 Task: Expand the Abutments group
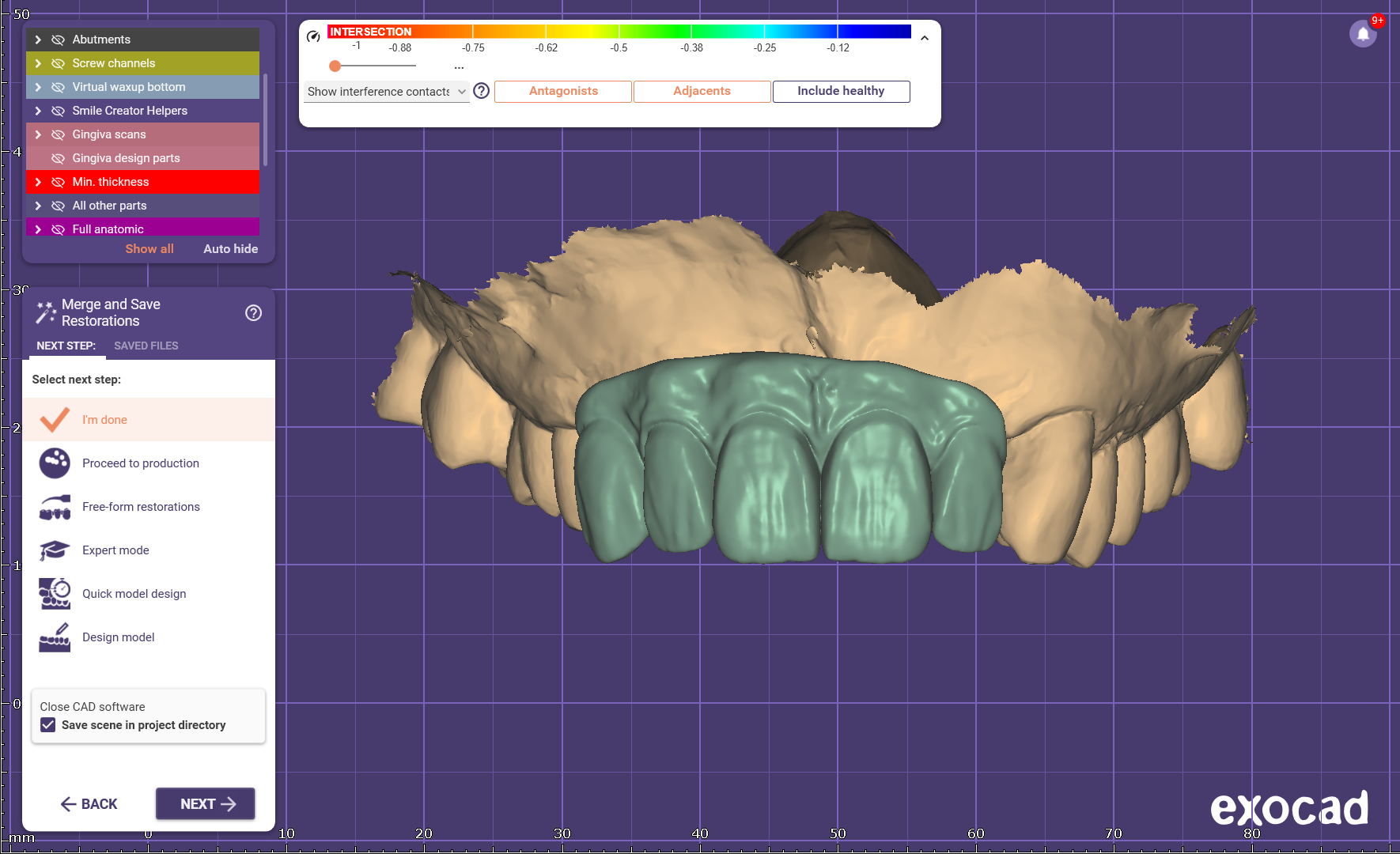point(38,40)
